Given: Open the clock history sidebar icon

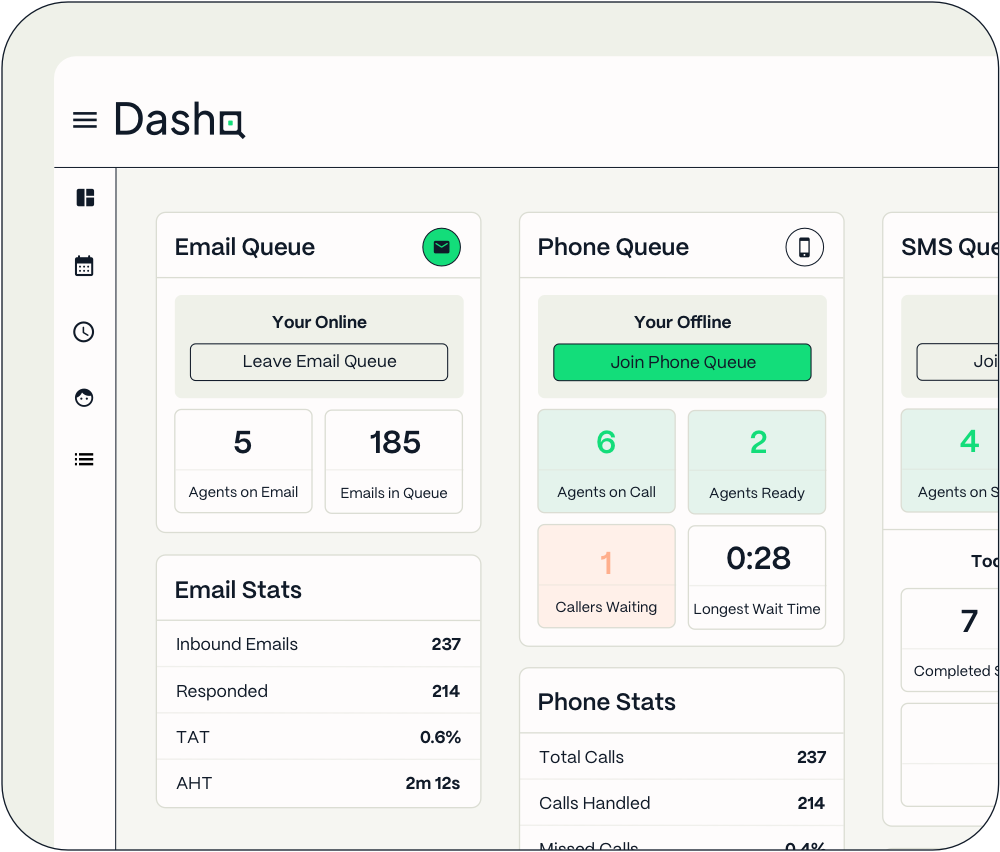Looking at the screenshot, I should coord(84,332).
